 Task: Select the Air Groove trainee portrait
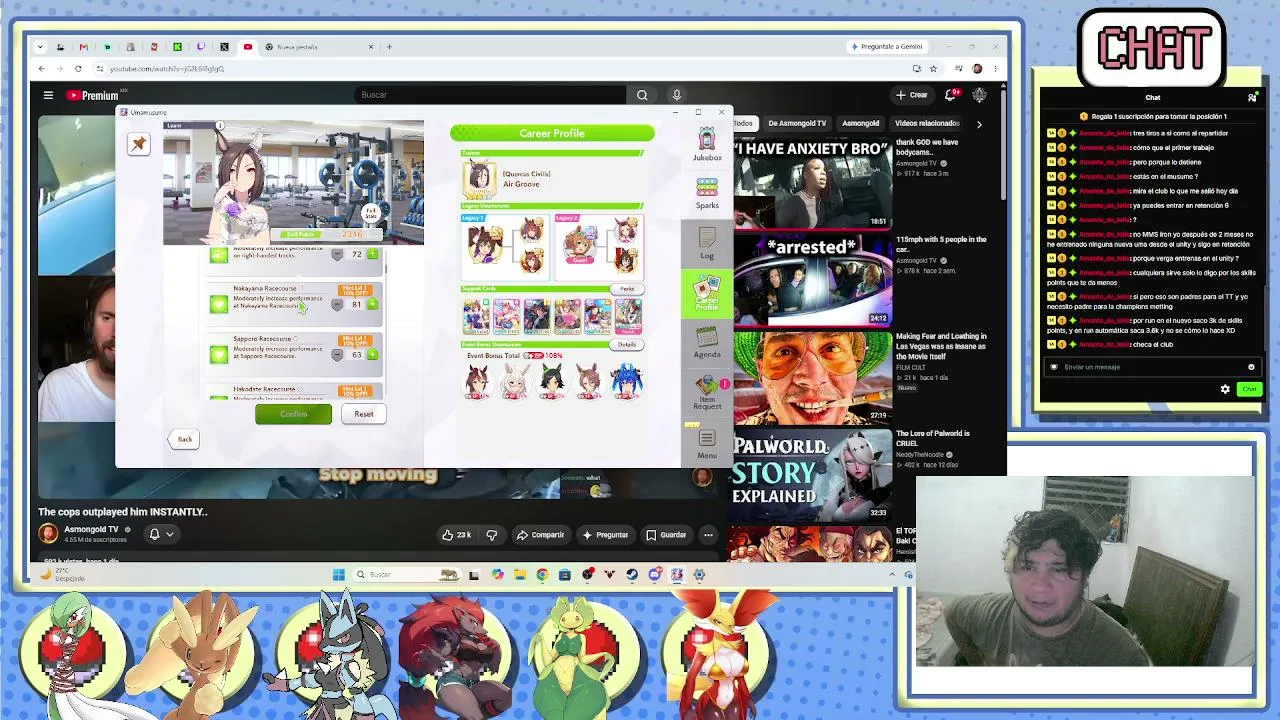[479, 180]
